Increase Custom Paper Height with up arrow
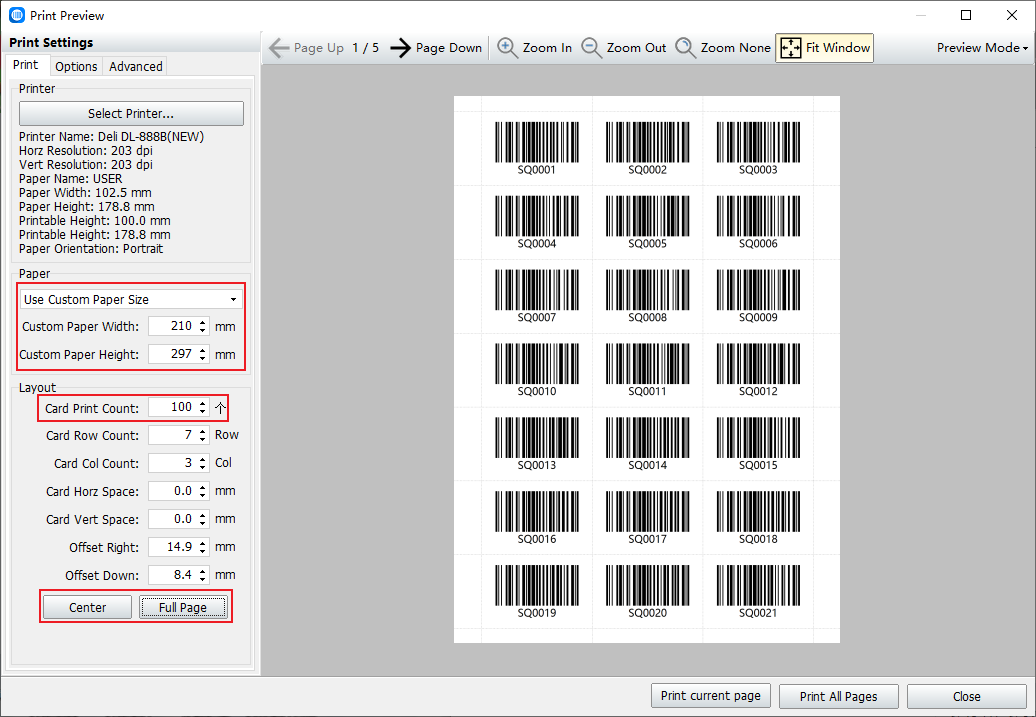Image resolution: width=1036 pixels, height=717 pixels. [203, 350]
